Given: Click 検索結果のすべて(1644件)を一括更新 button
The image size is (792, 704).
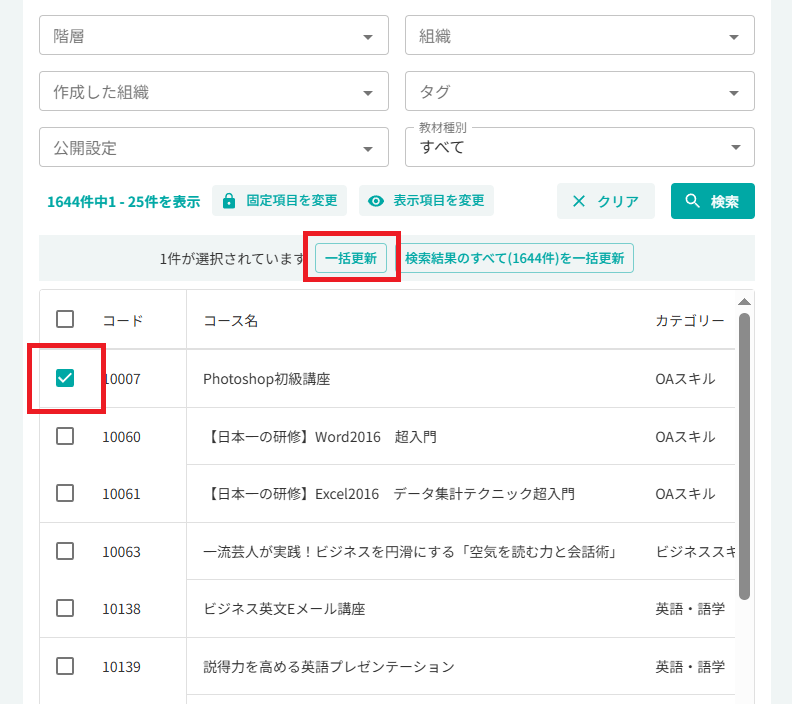Looking at the screenshot, I should pyautogui.click(x=515, y=258).
